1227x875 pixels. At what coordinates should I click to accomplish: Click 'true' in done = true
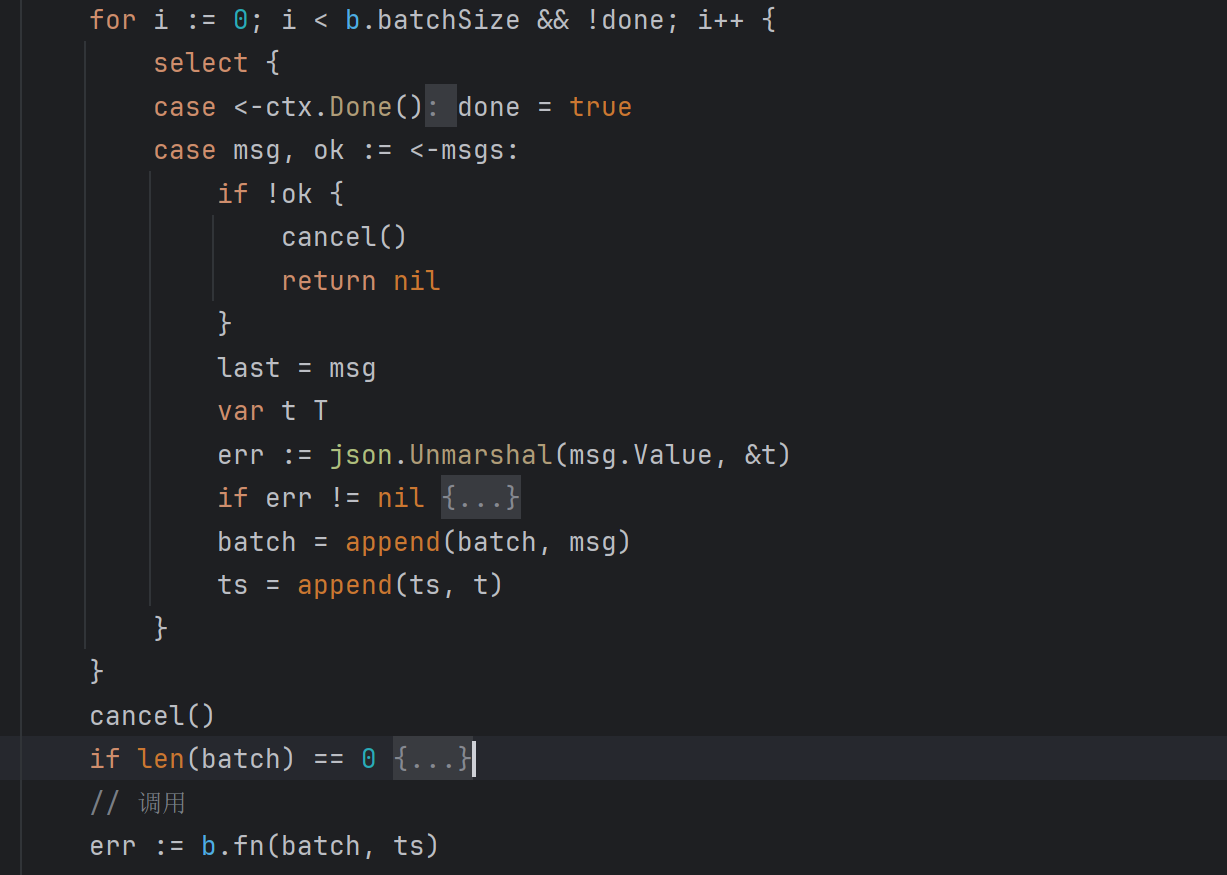click(601, 106)
